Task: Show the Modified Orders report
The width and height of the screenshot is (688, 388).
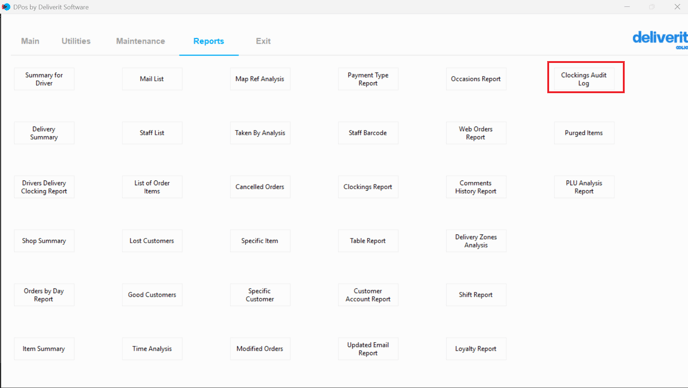Action: pyautogui.click(x=260, y=349)
